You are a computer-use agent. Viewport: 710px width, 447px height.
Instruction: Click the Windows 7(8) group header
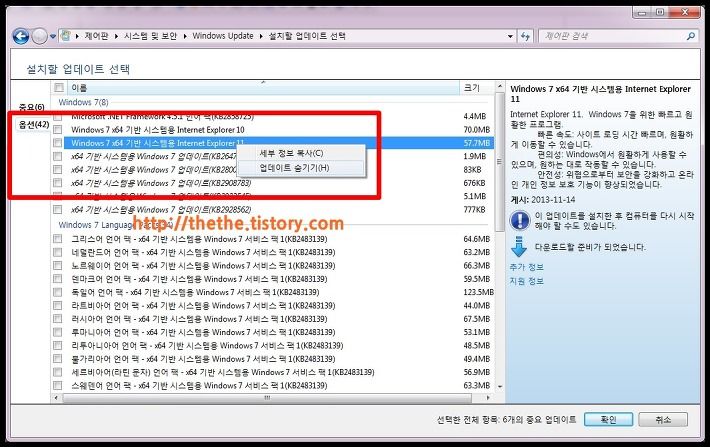coord(83,102)
